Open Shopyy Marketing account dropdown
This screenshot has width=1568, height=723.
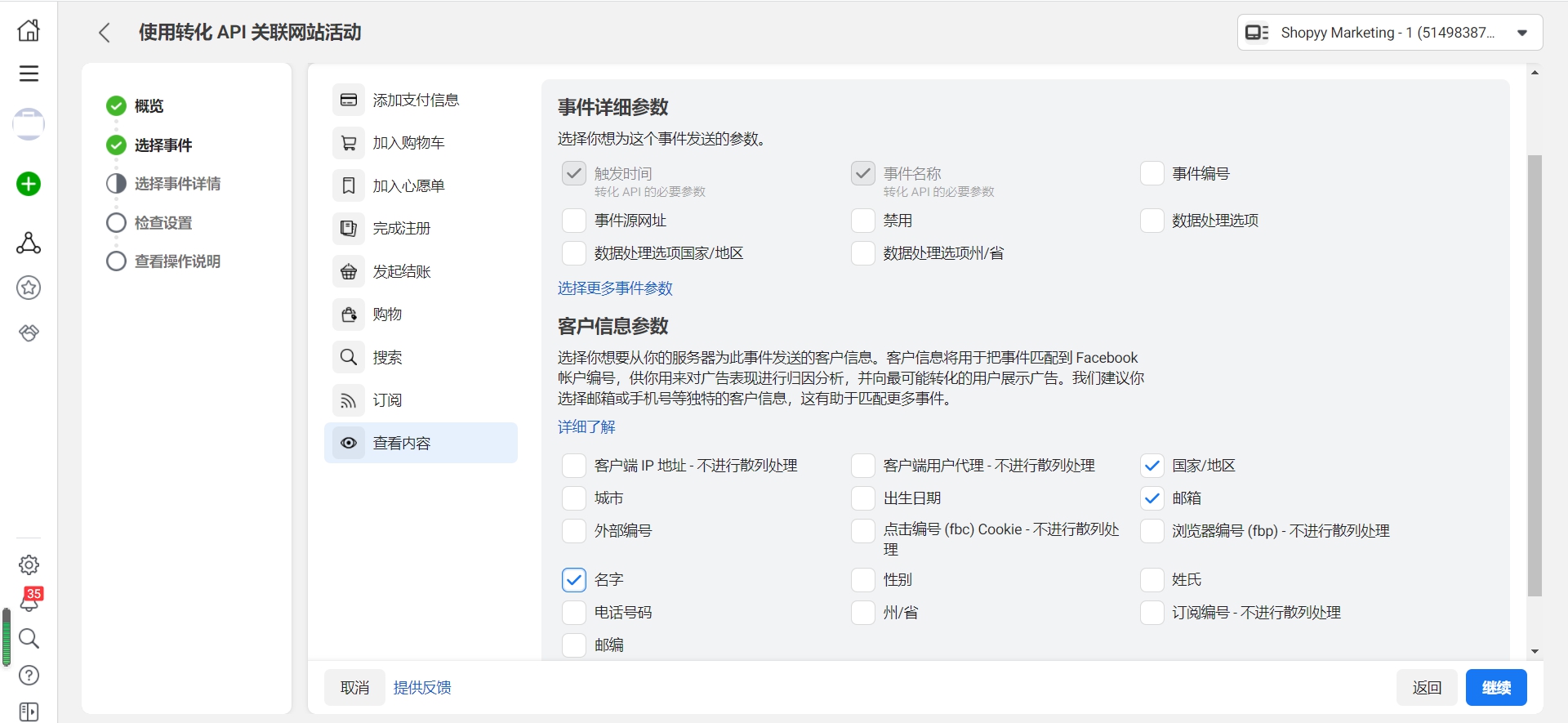(1389, 33)
